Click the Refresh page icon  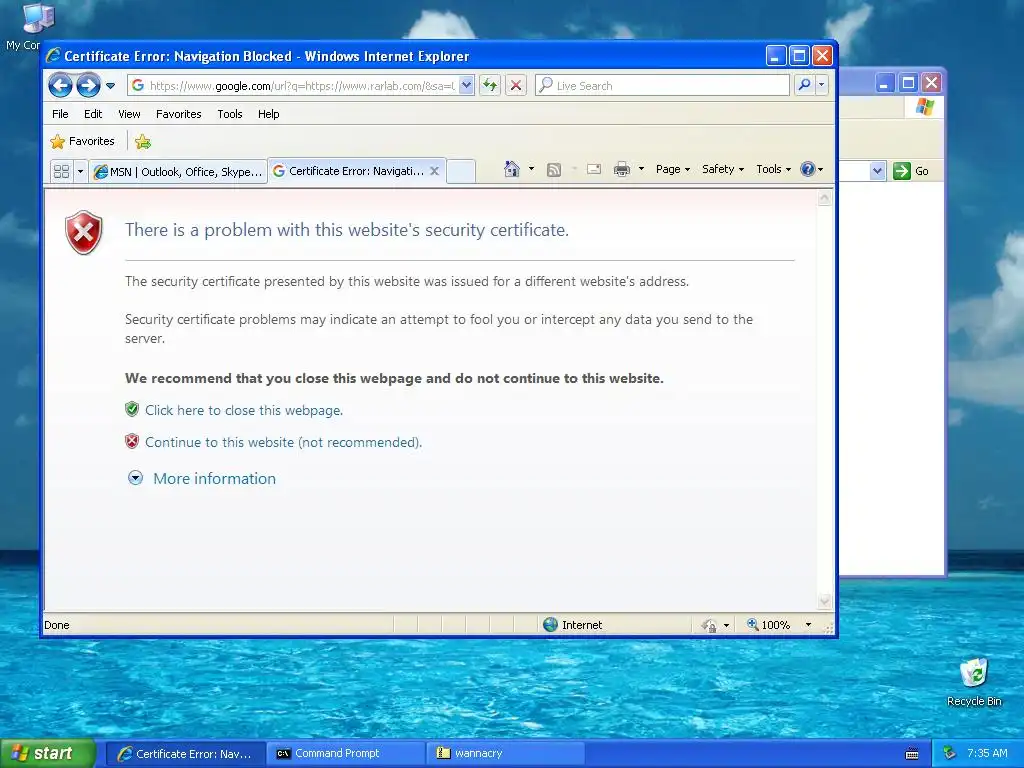tap(490, 86)
